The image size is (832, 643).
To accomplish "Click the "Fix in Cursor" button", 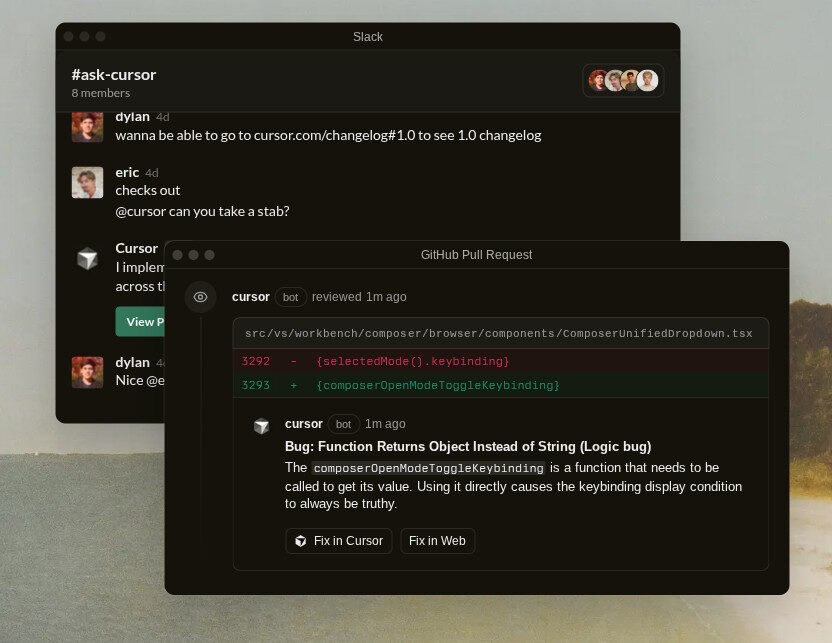I will pos(339,541).
